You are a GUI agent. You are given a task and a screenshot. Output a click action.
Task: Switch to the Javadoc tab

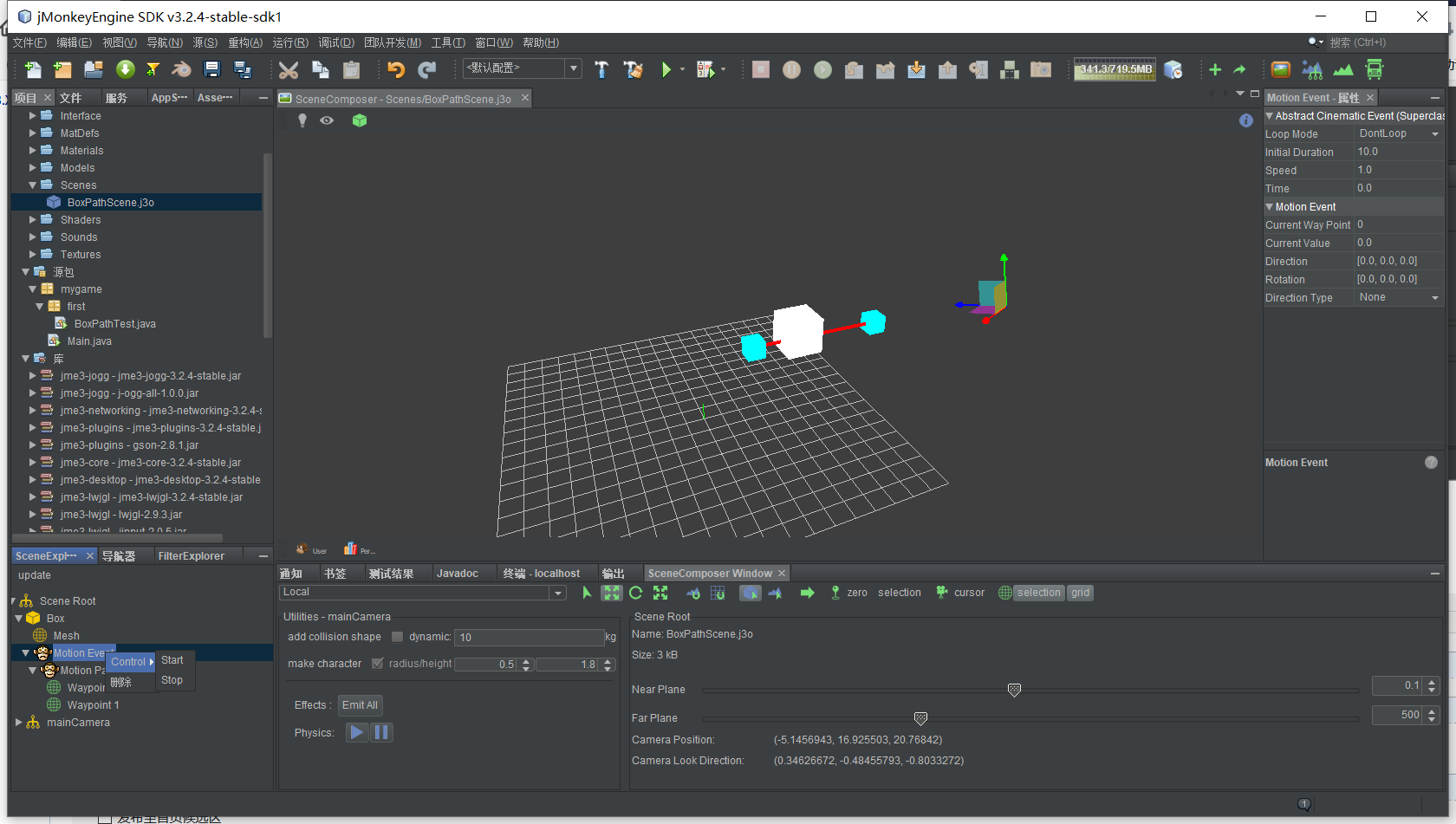point(458,574)
